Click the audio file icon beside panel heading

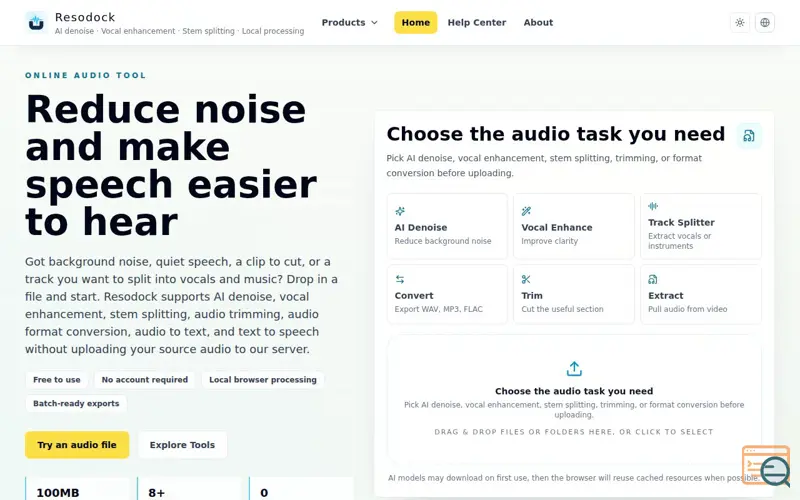(x=749, y=136)
